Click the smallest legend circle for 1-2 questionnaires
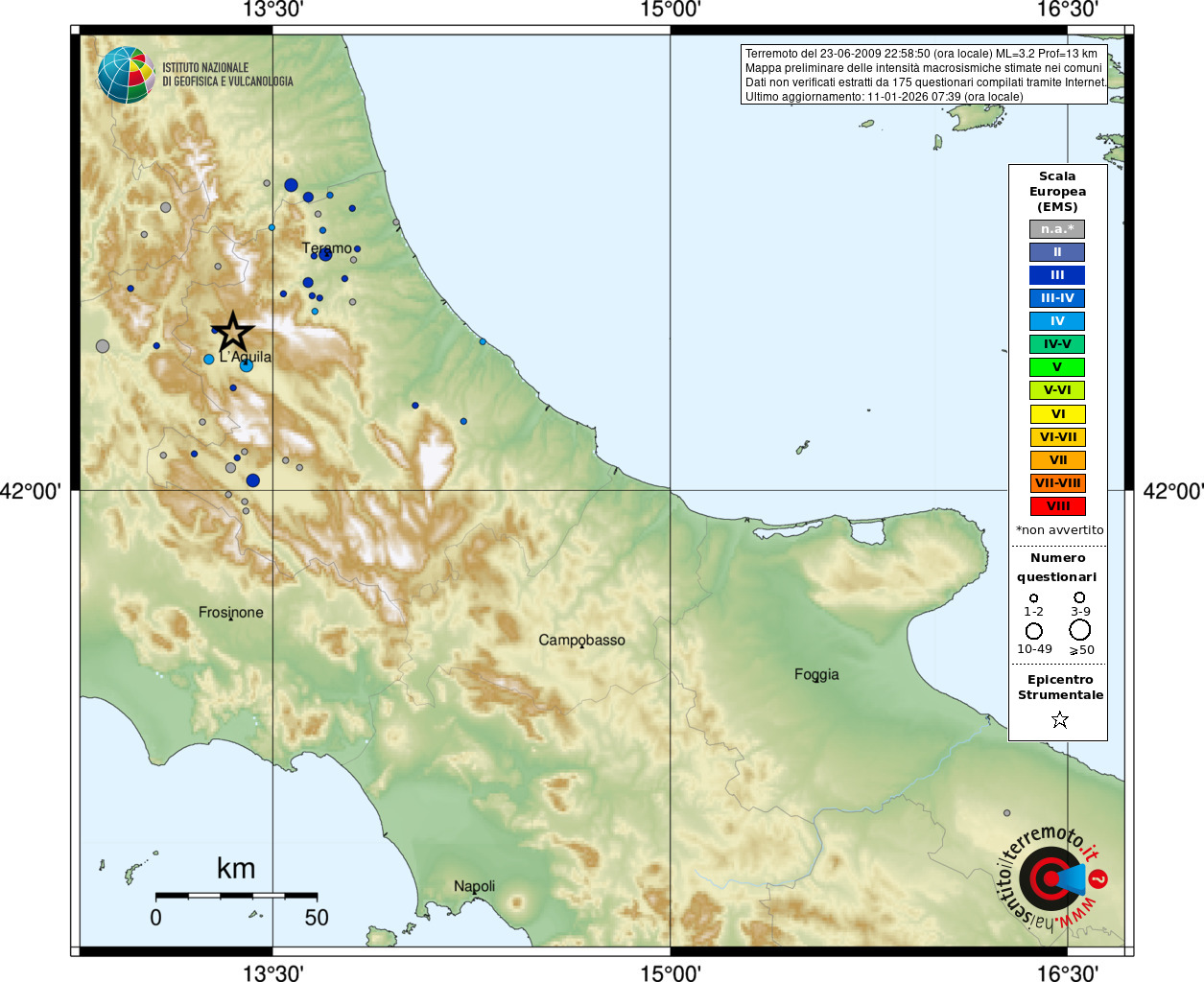The width and height of the screenshot is (1204, 982). (x=1033, y=598)
